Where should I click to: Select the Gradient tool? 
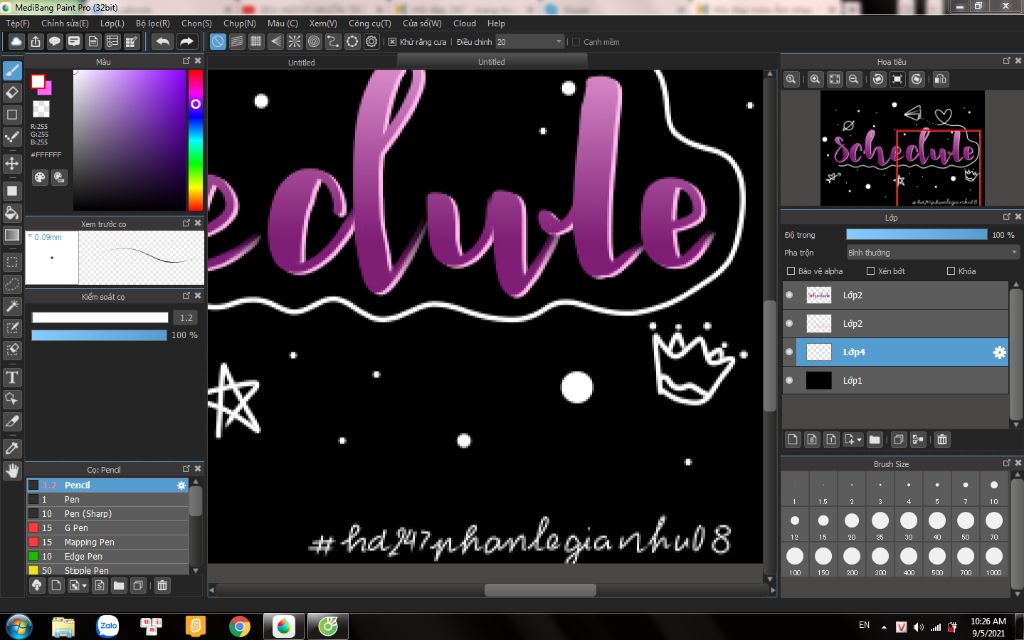[12, 235]
